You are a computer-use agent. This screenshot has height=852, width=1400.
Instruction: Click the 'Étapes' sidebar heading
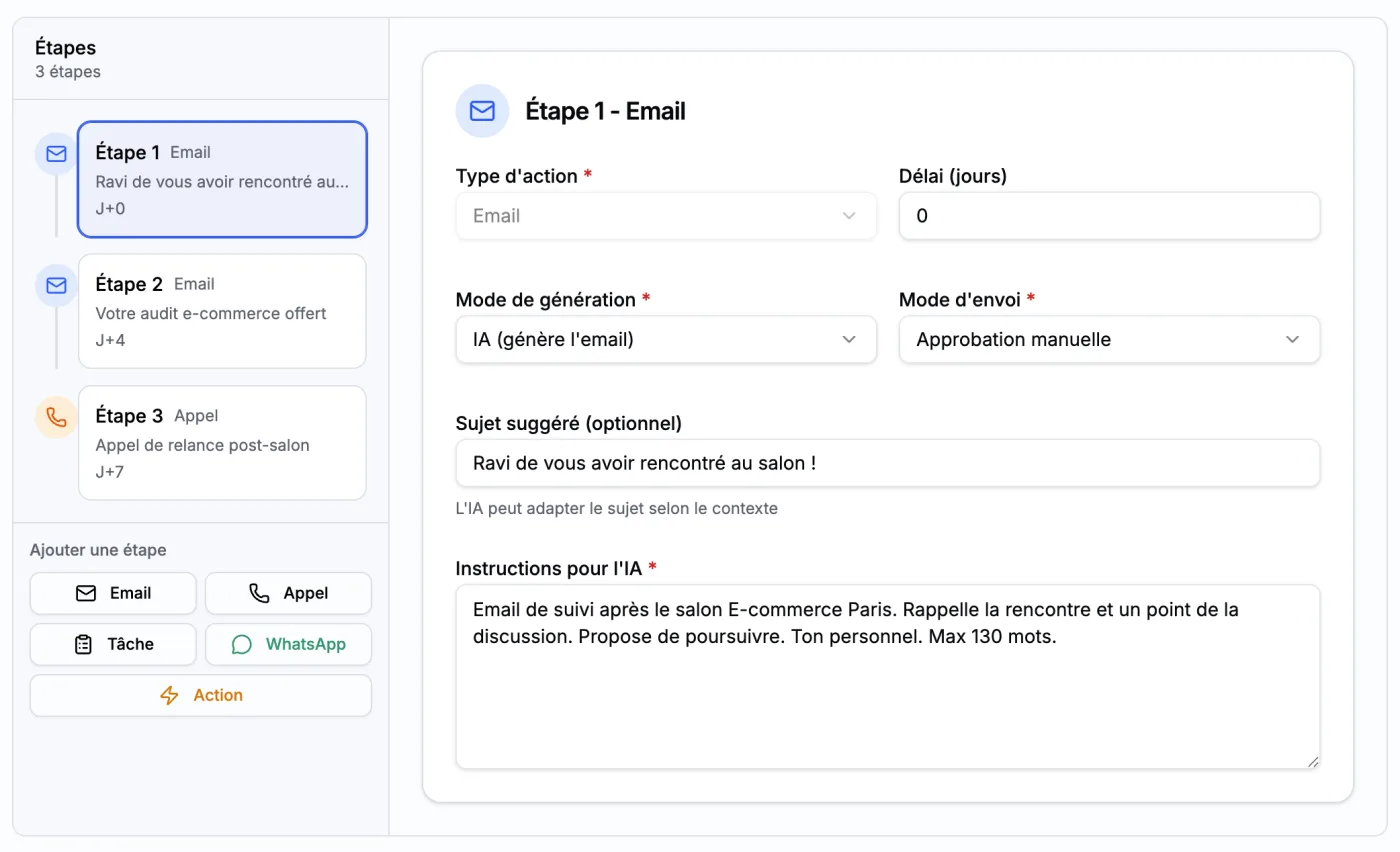[x=66, y=47]
